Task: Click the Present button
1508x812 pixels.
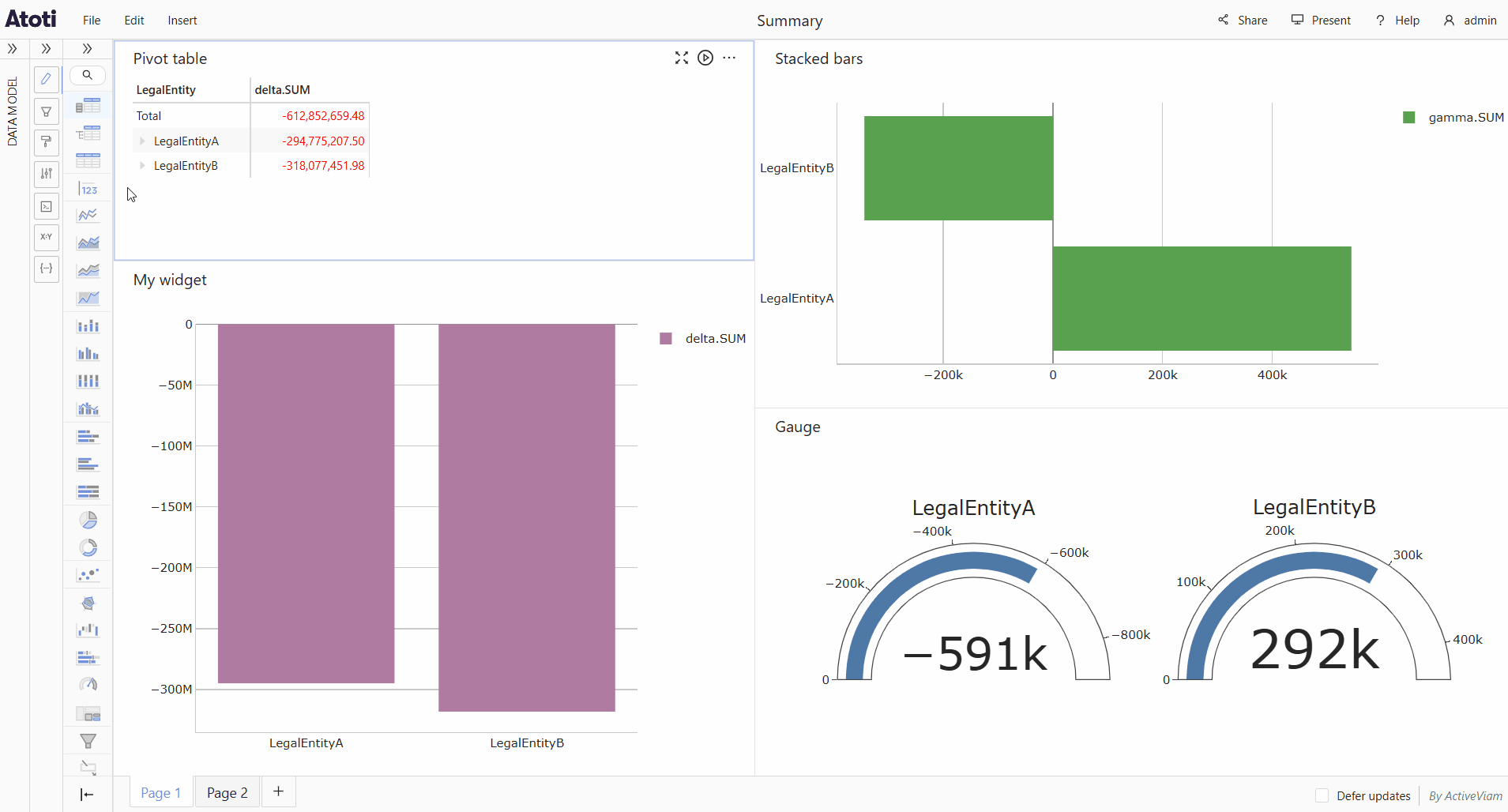Action: coord(1321,21)
